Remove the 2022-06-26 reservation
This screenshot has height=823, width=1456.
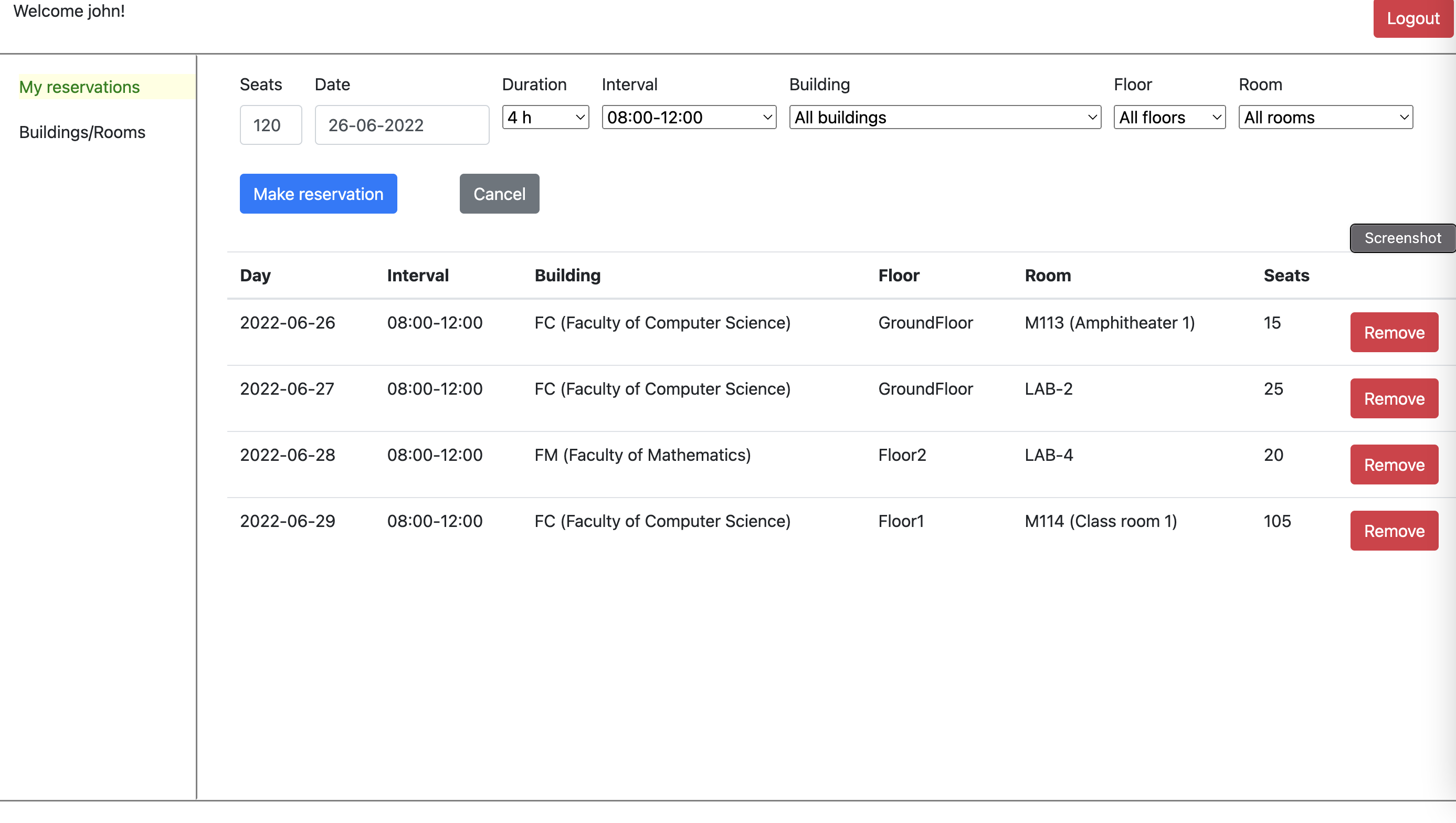(1394, 332)
